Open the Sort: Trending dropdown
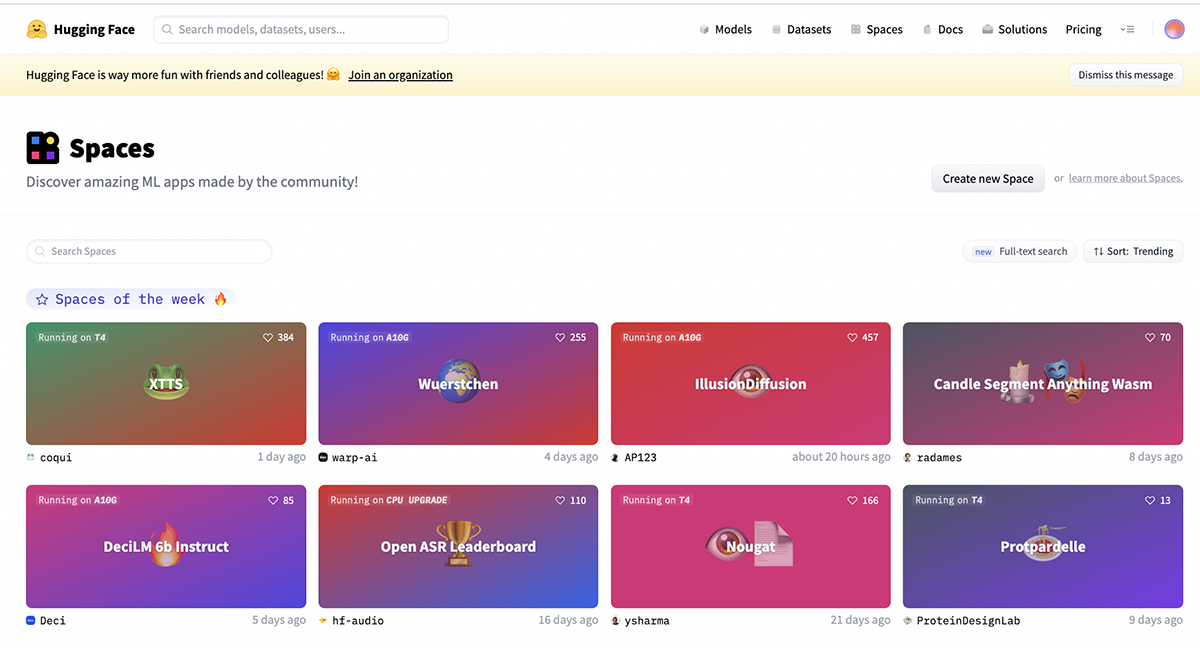The width and height of the screenshot is (1200, 648). pyautogui.click(x=1133, y=251)
